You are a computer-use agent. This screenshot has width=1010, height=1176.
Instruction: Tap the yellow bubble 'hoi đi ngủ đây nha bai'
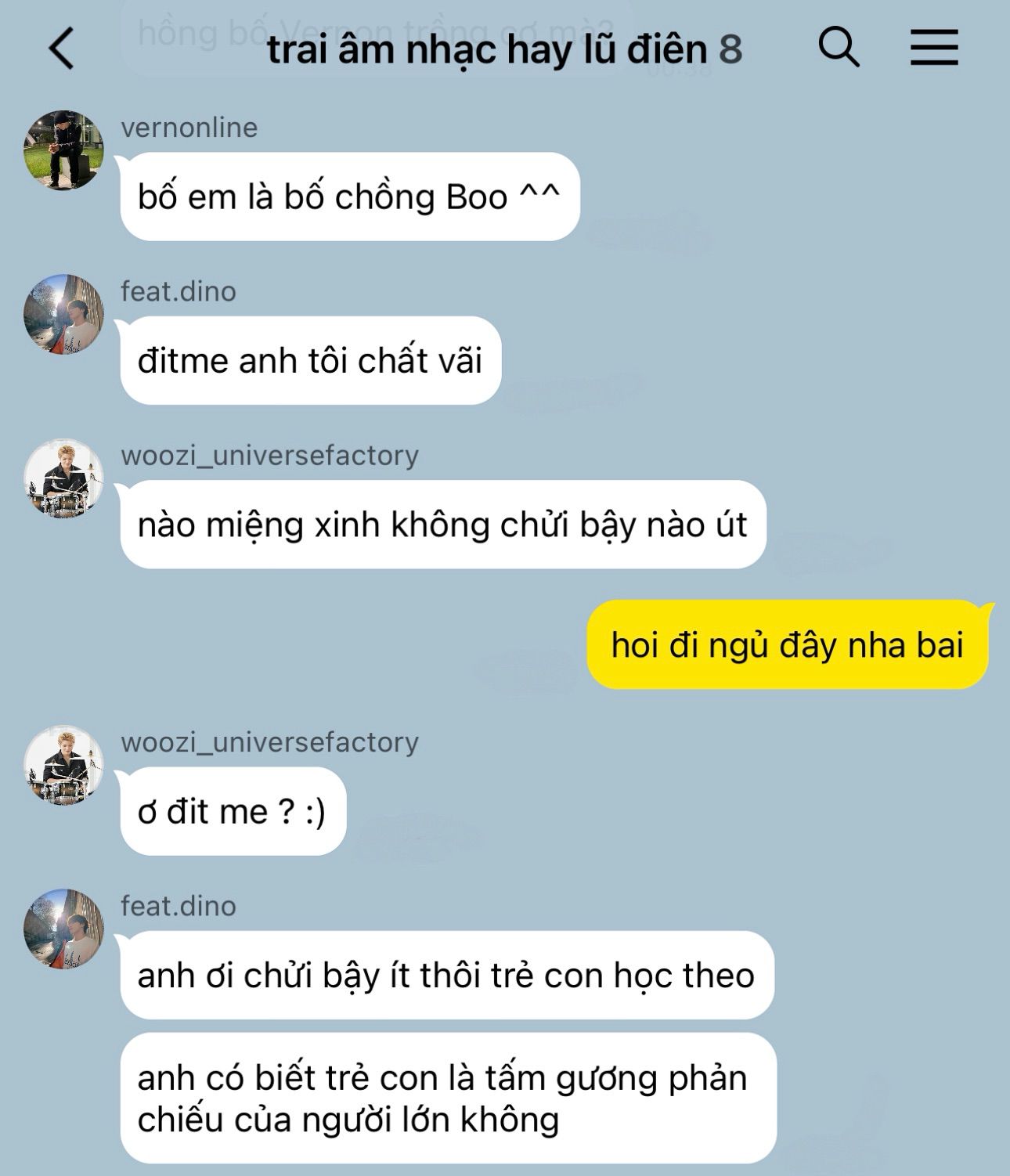788,645
